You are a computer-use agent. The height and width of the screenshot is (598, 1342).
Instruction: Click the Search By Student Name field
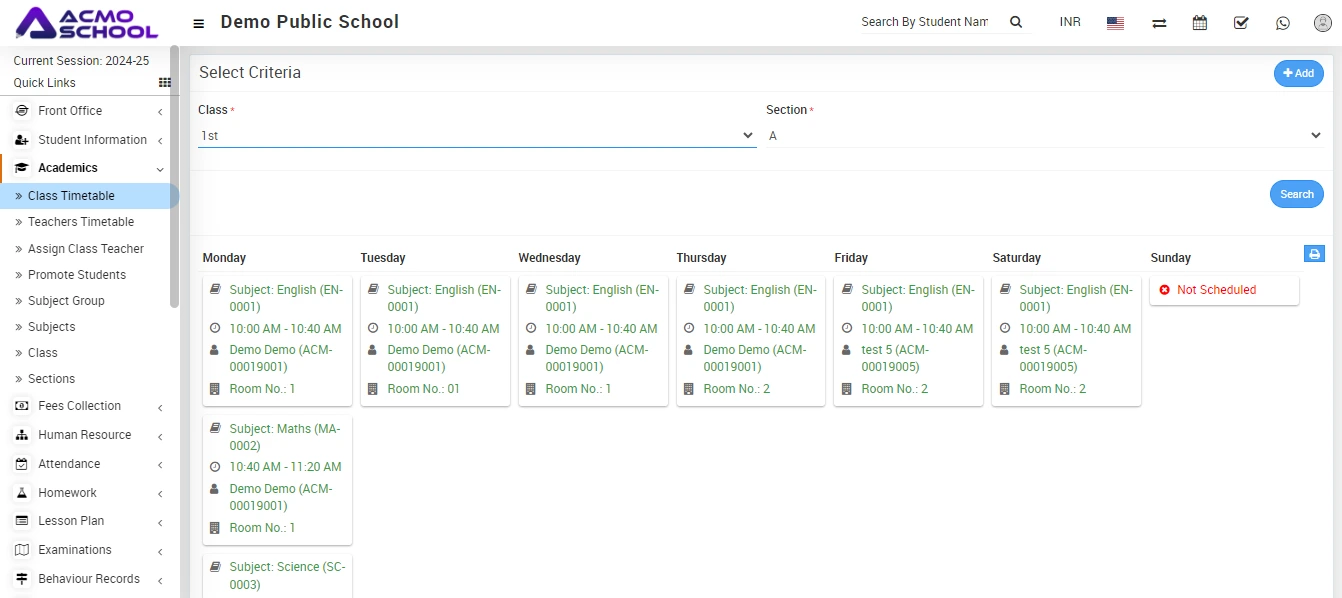click(x=925, y=22)
